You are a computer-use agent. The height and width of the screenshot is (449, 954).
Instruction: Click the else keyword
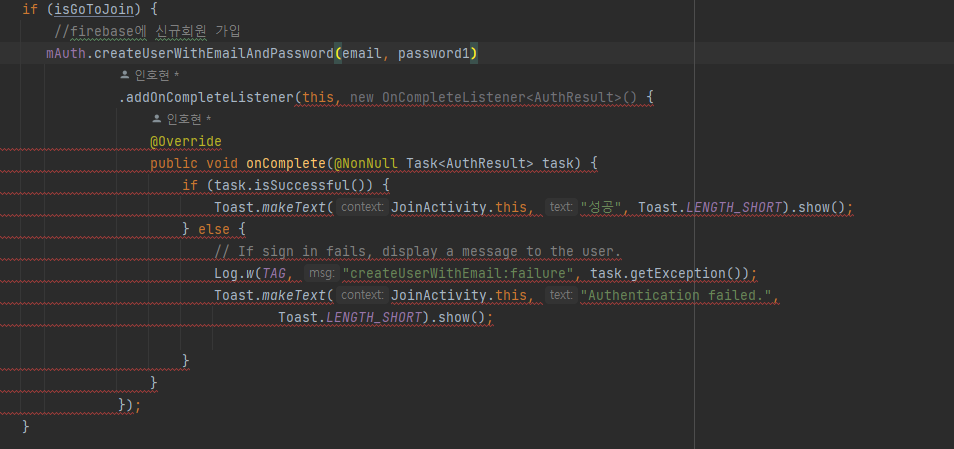pos(214,229)
